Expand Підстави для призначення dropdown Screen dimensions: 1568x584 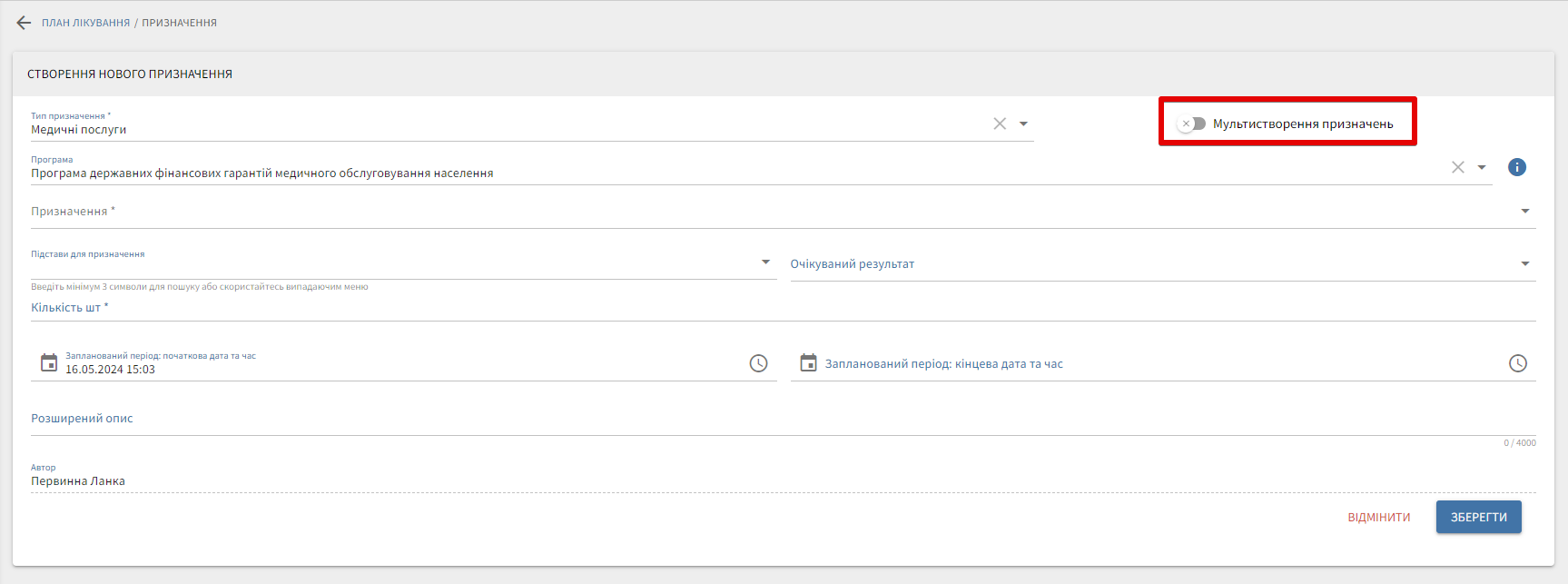pyautogui.click(x=765, y=262)
